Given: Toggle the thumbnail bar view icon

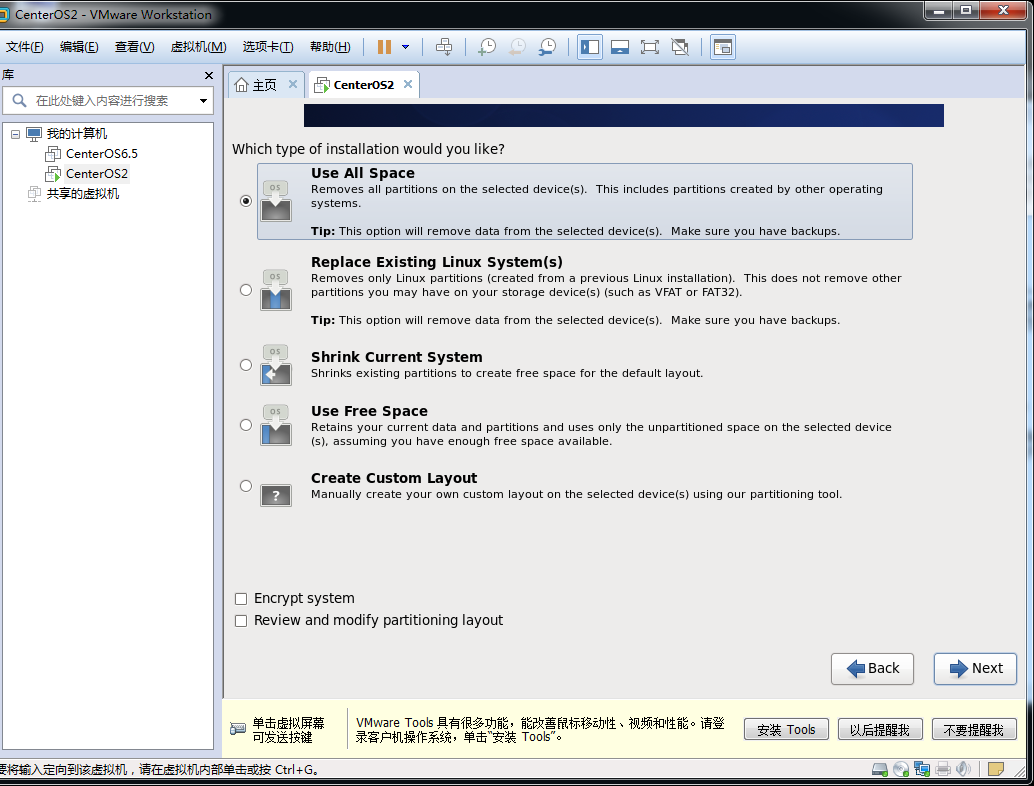Looking at the screenshot, I should pyautogui.click(x=620, y=47).
